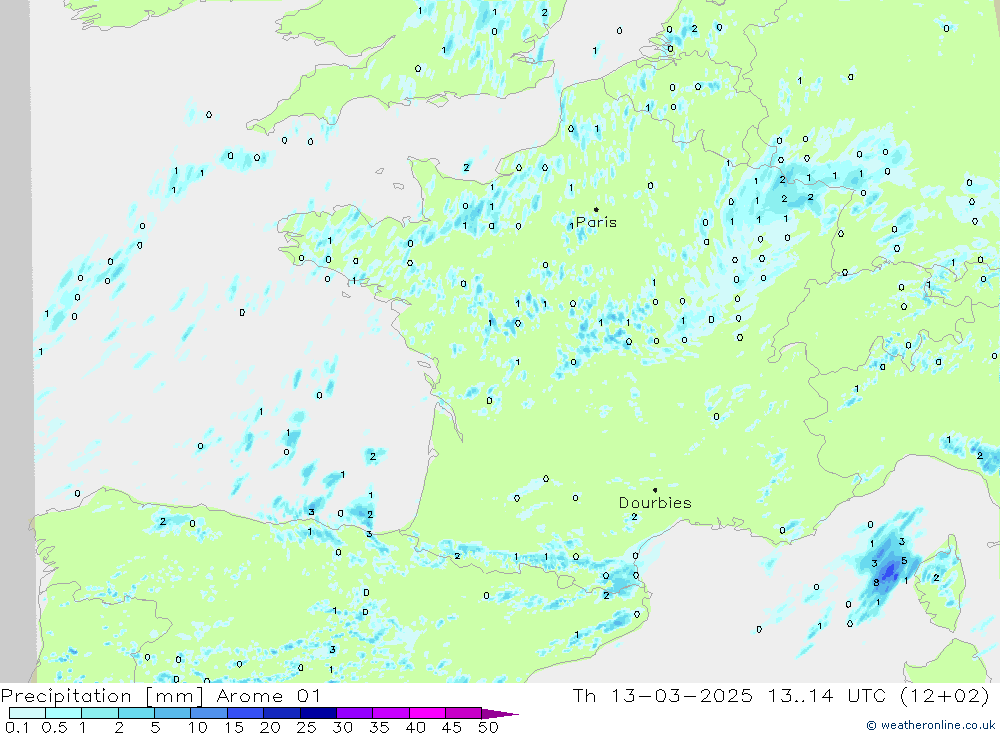
Task: Click the Dourbies city label
Action: click(x=655, y=503)
